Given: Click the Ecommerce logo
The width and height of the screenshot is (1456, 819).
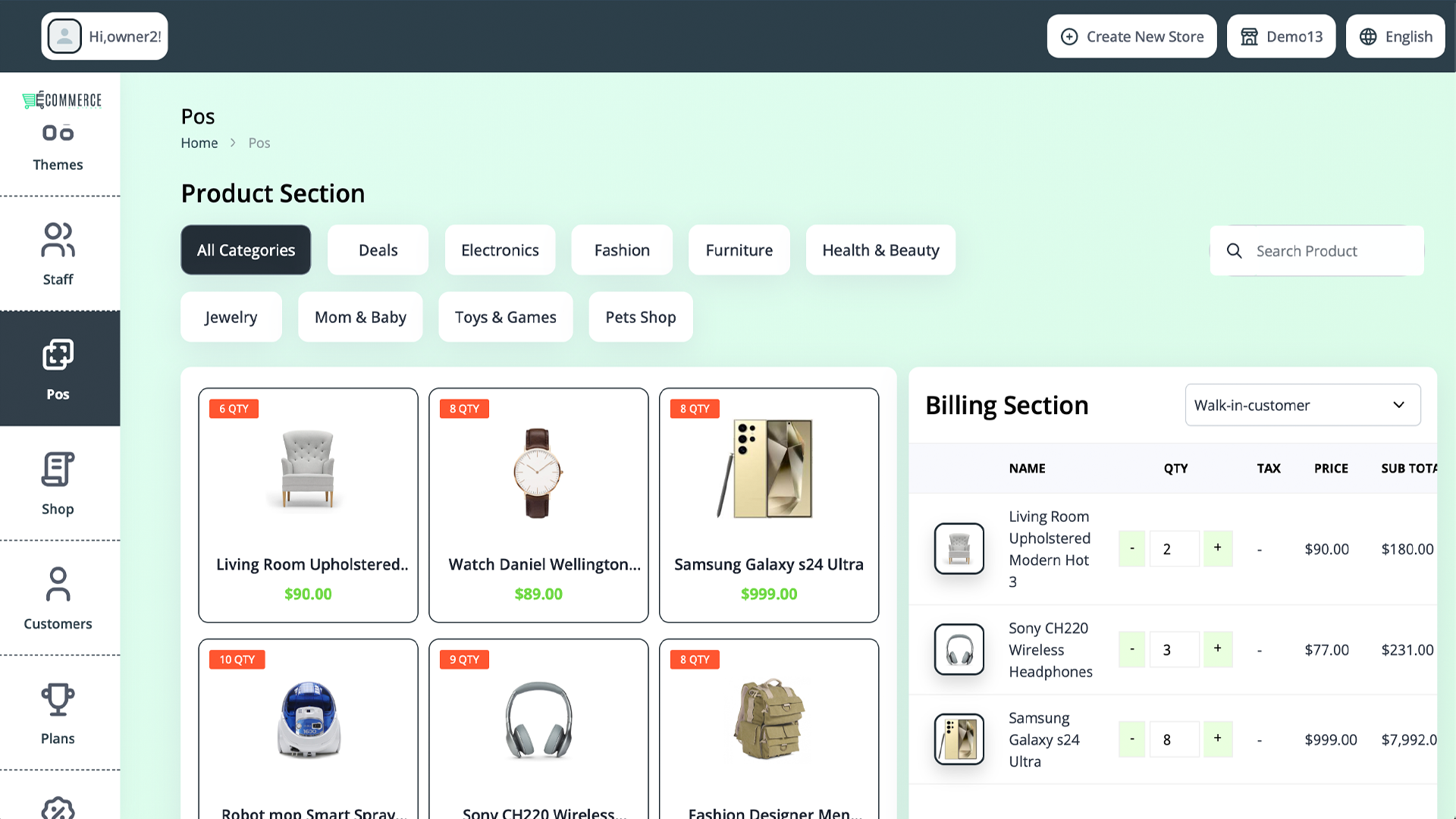Looking at the screenshot, I should (61, 100).
